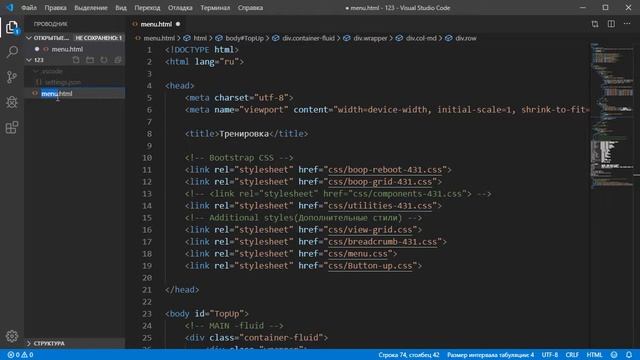Open the Вид menu
This screenshot has width=640, height=360.
click(121, 8)
